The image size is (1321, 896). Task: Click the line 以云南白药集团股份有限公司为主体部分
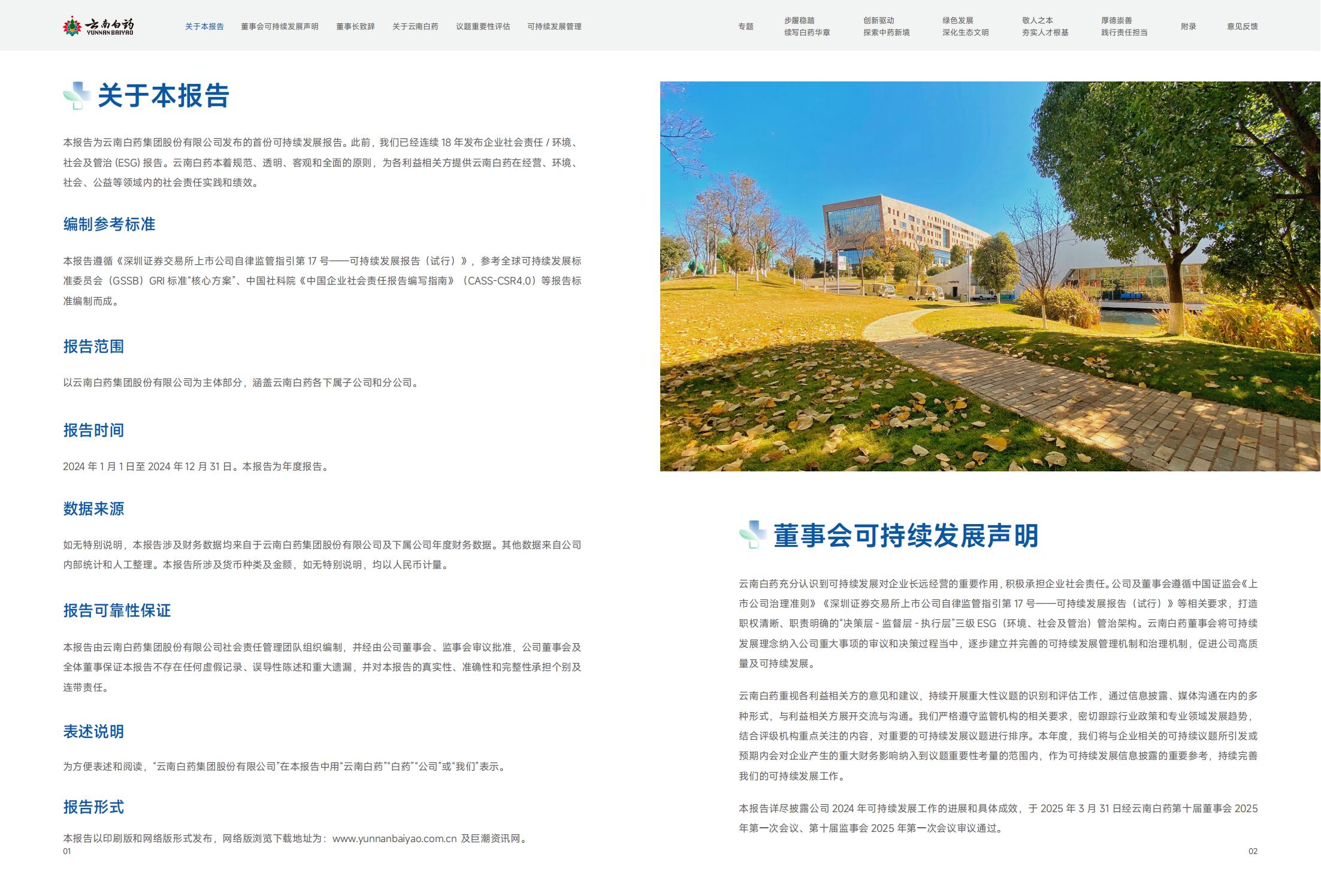point(242,383)
